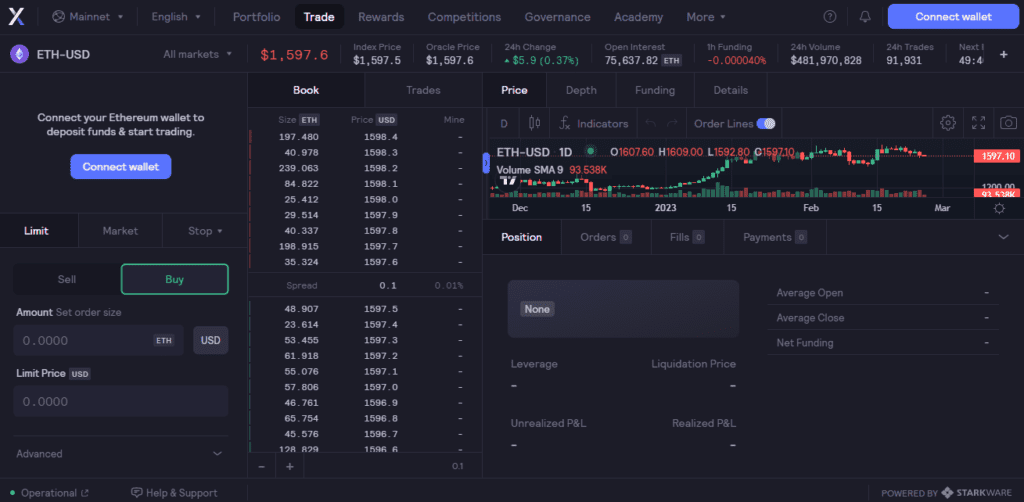Click the Amount ETH input field

click(99, 340)
